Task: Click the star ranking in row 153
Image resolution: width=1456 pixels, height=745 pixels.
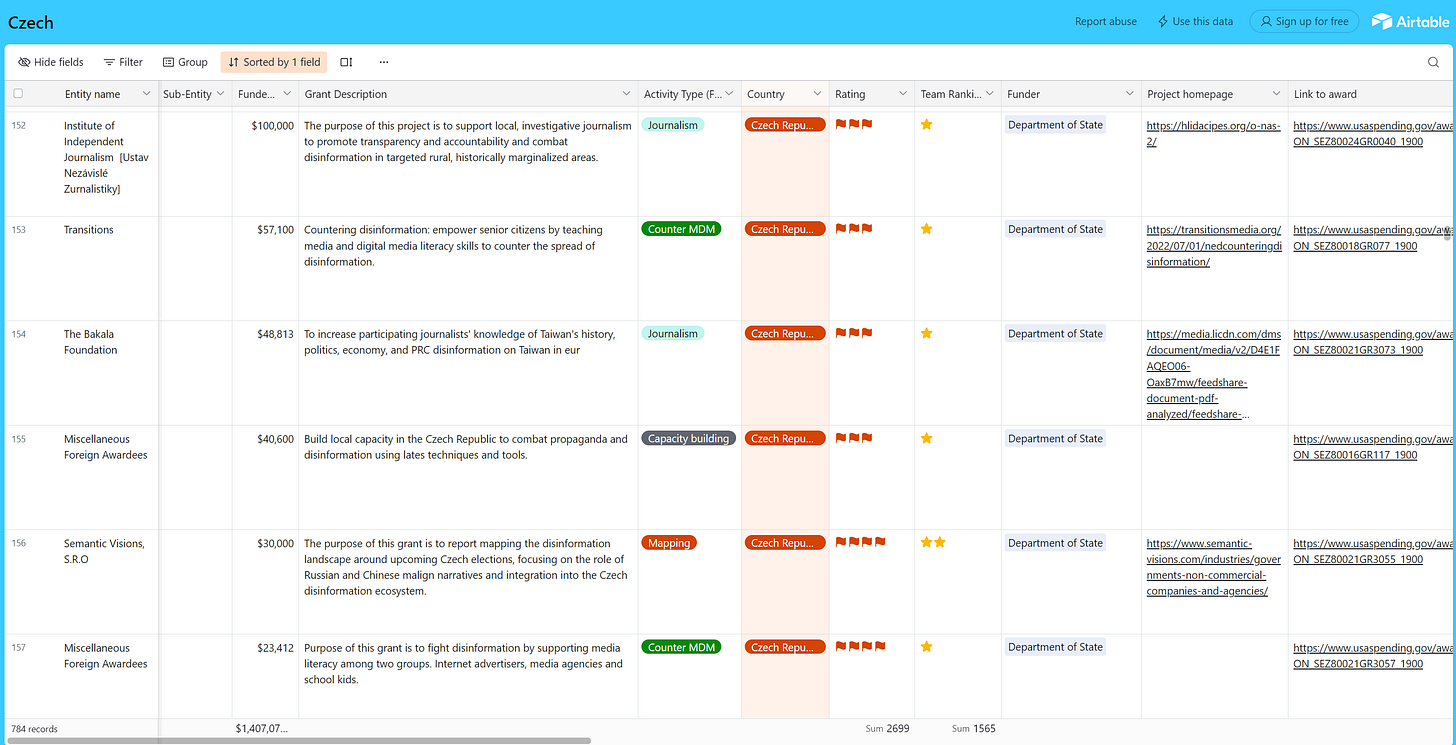Action: (x=926, y=229)
